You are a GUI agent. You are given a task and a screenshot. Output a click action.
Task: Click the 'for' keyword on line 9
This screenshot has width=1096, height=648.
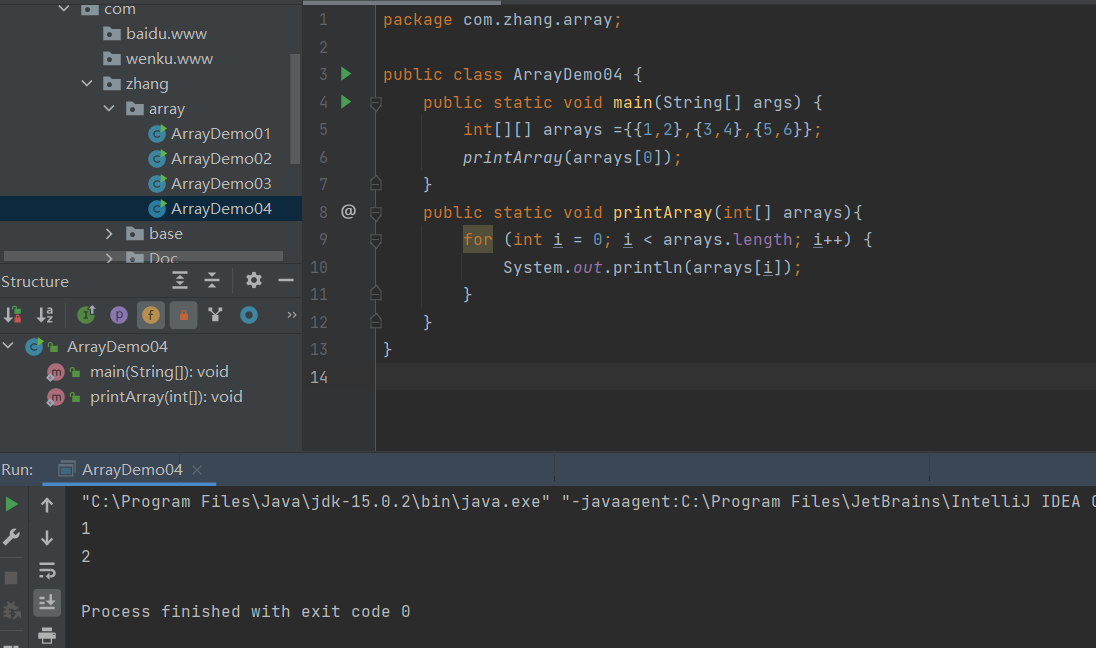pos(478,240)
